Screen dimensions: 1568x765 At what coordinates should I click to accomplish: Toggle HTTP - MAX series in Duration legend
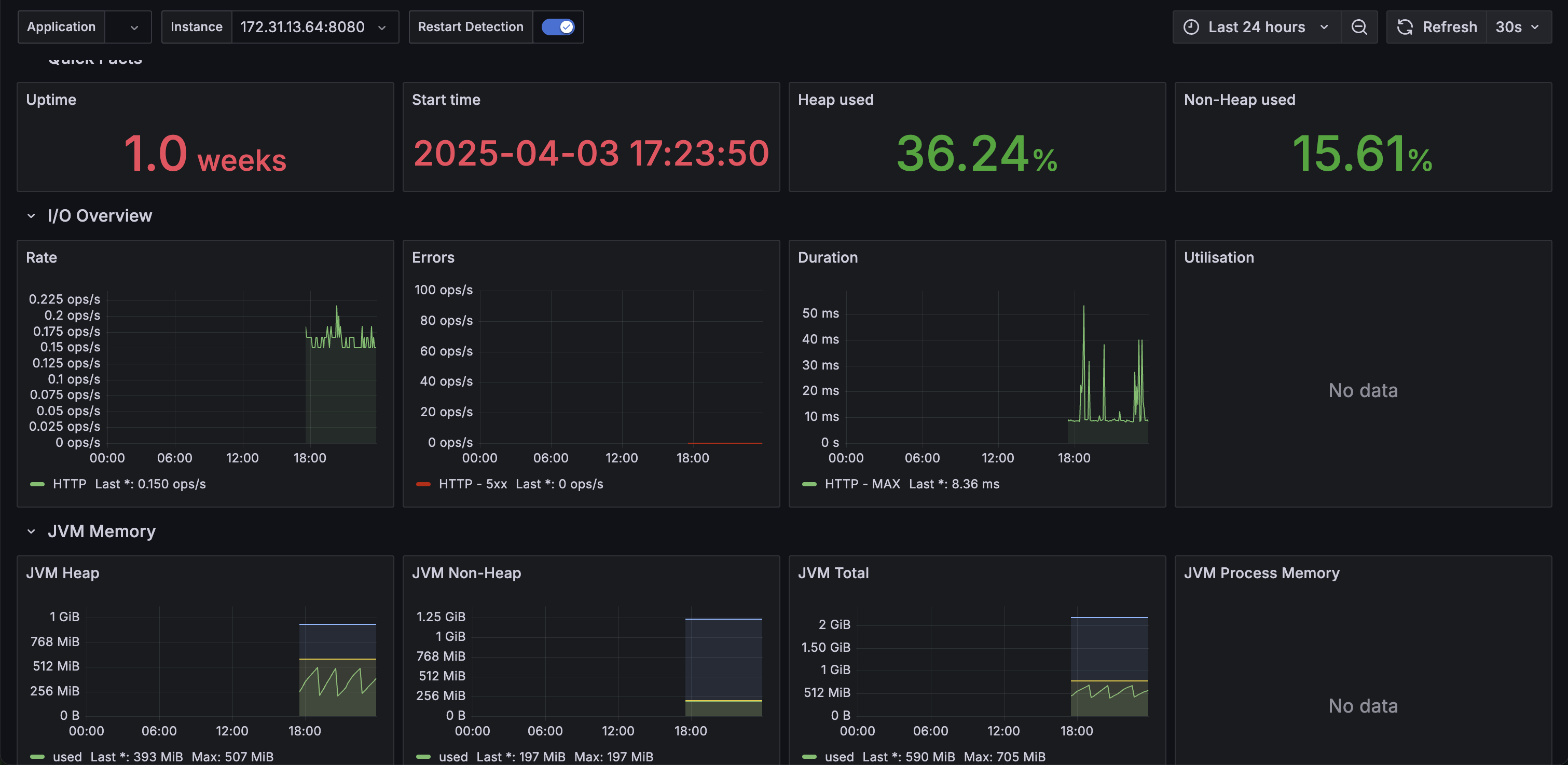click(x=862, y=484)
